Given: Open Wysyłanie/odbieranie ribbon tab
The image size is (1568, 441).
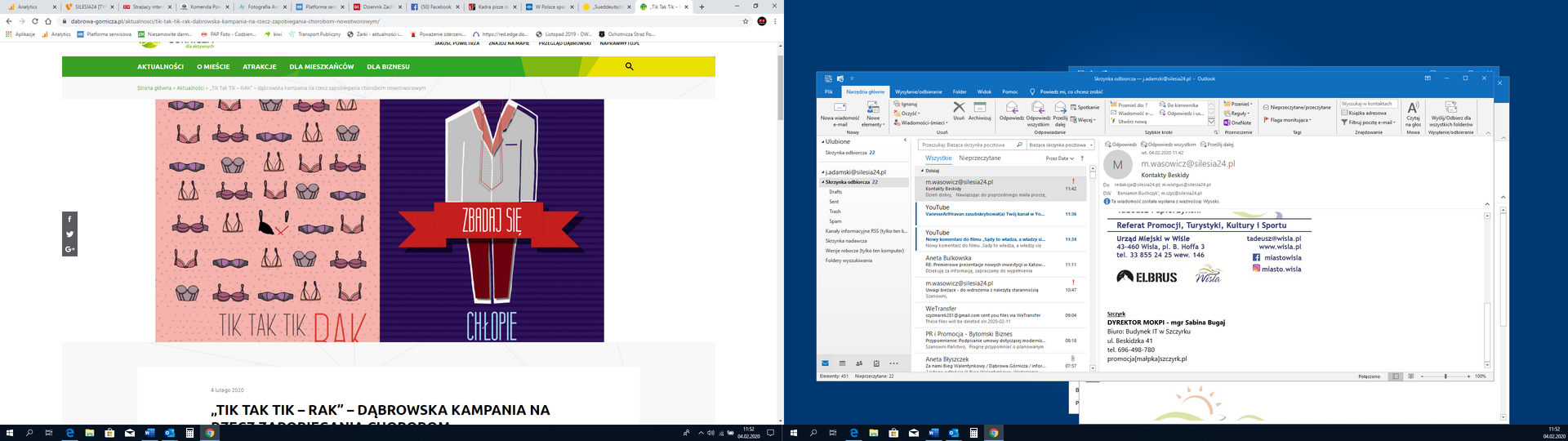Looking at the screenshot, I should pos(919,91).
